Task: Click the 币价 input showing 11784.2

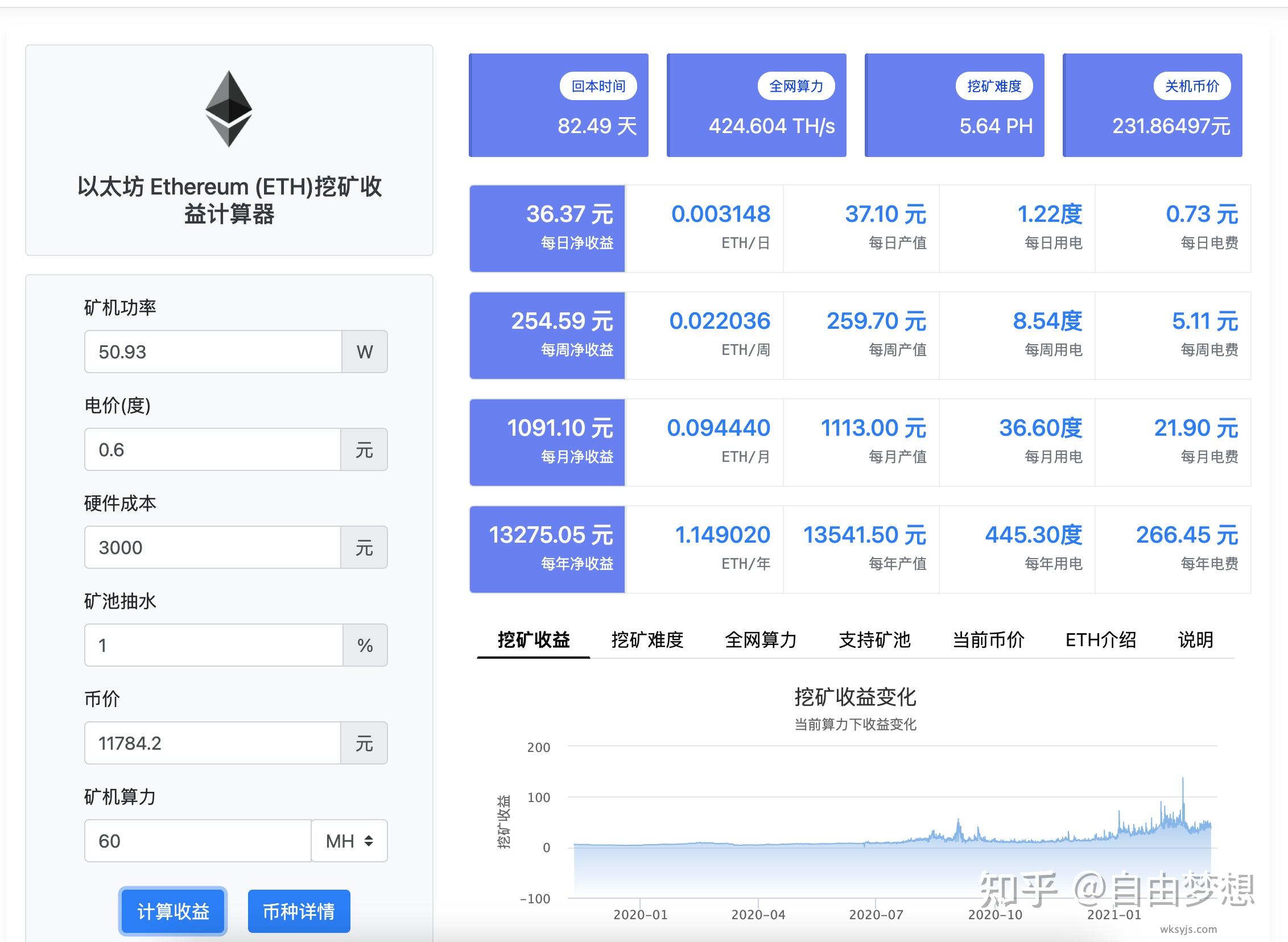Action: 213,743
